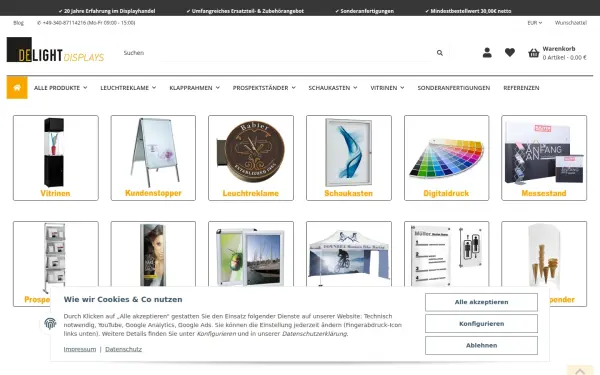The image size is (600, 375).
Task: Open Impressum link
Action: tap(80, 349)
